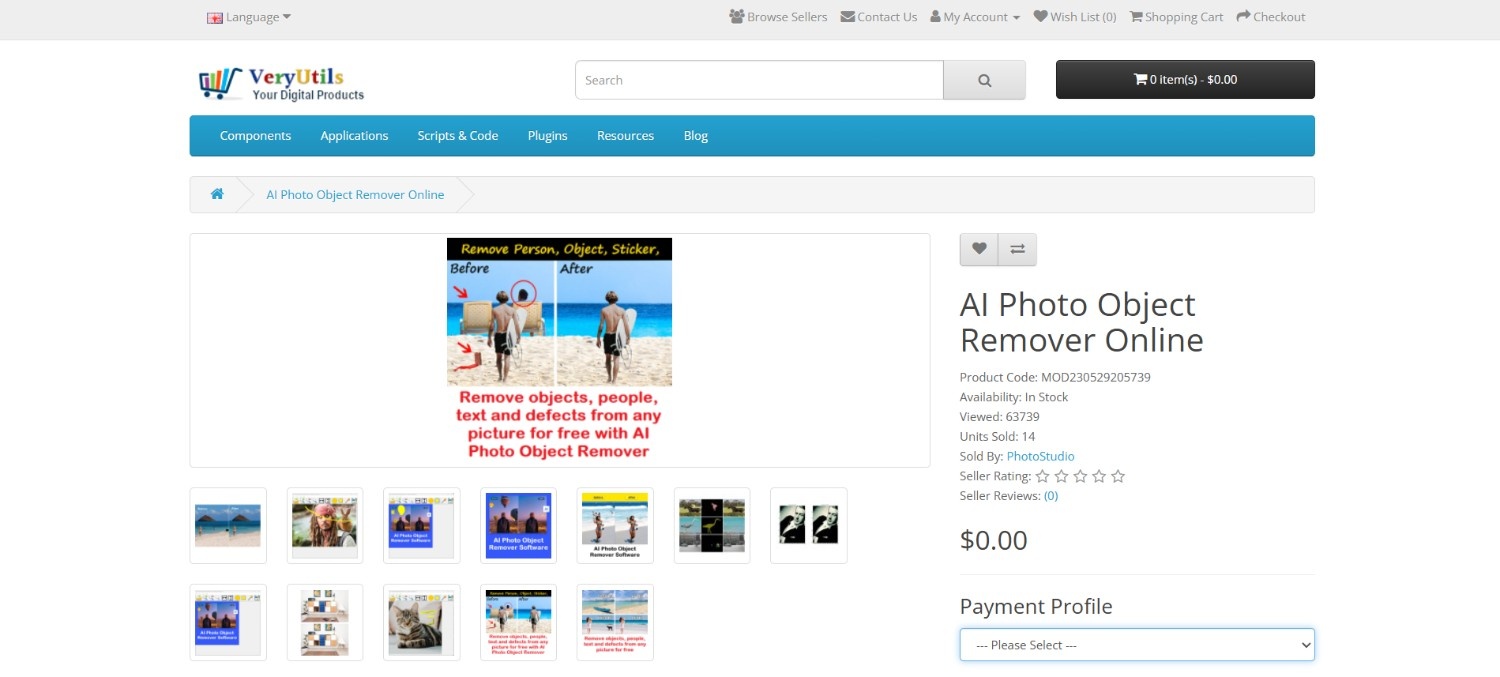1500x677 pixels.
Task: Open the 0 item(s) cart button
Action: [1185, 80]
